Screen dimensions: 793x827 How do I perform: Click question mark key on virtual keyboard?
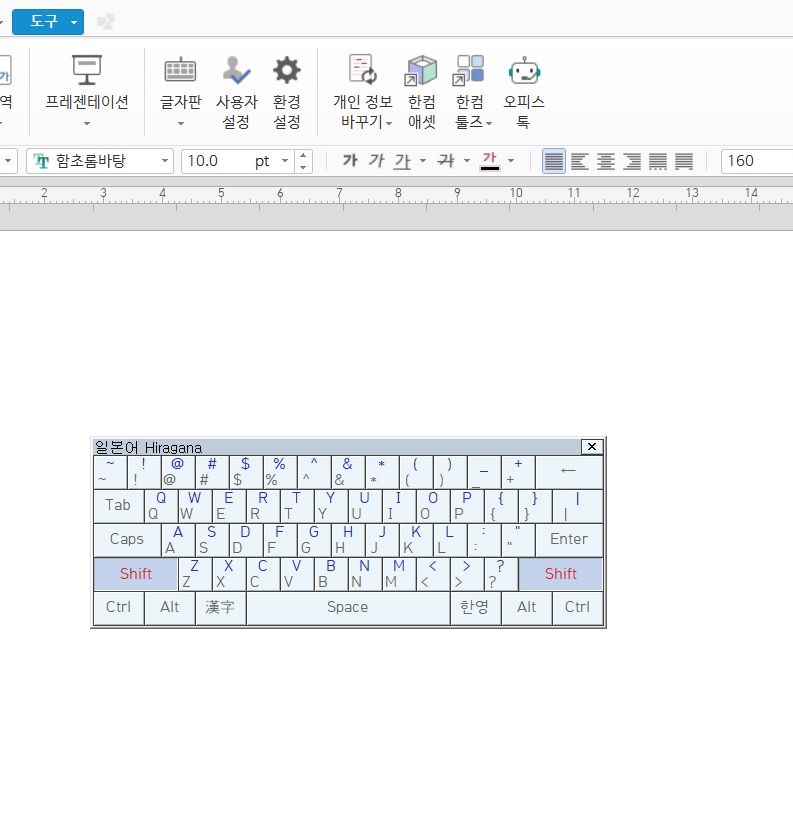click(500, 573)
